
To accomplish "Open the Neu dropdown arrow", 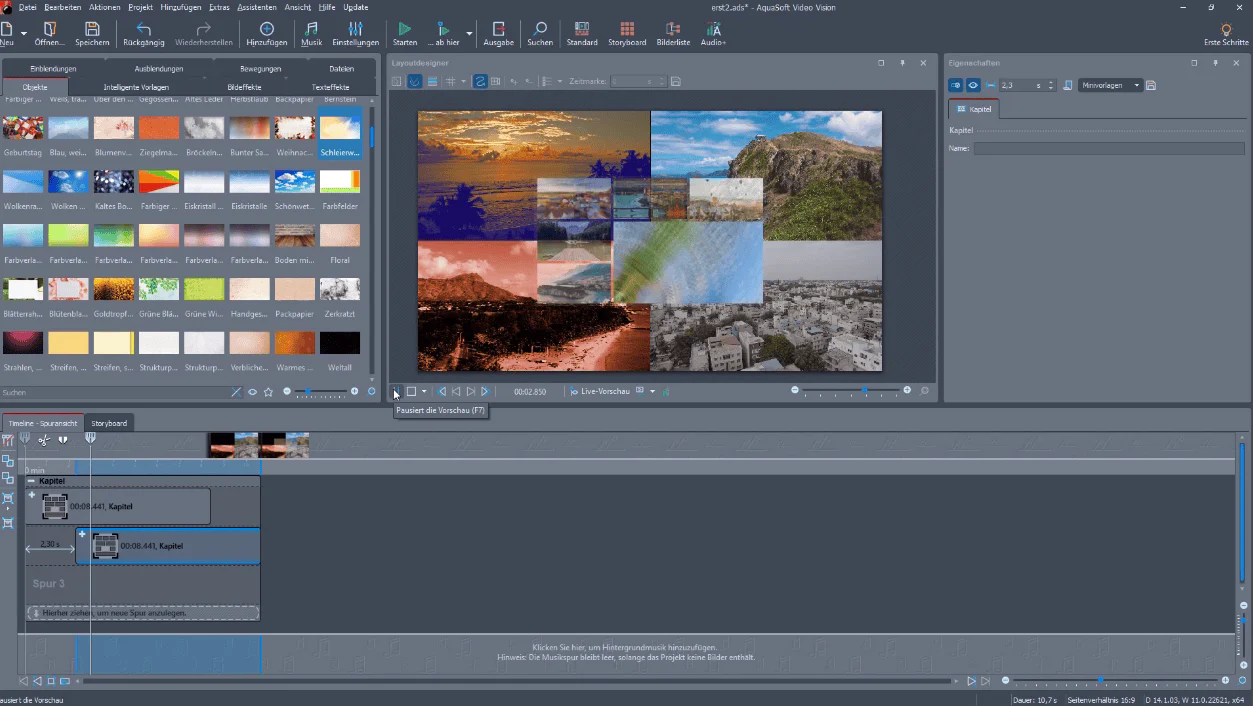I will click(x=23, y=33).
